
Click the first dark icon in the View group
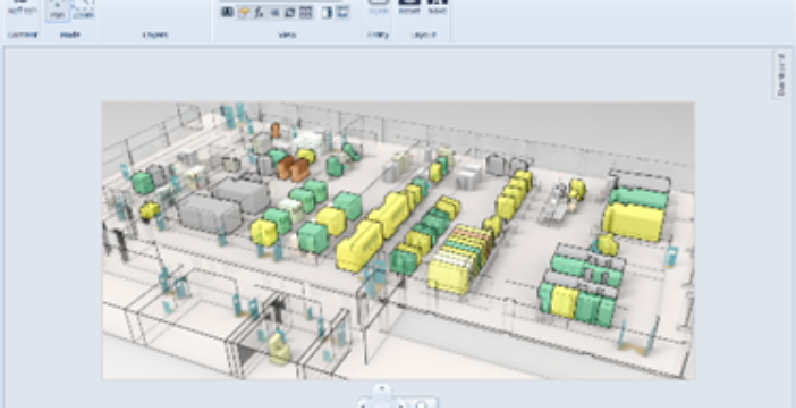coord(227,12)
